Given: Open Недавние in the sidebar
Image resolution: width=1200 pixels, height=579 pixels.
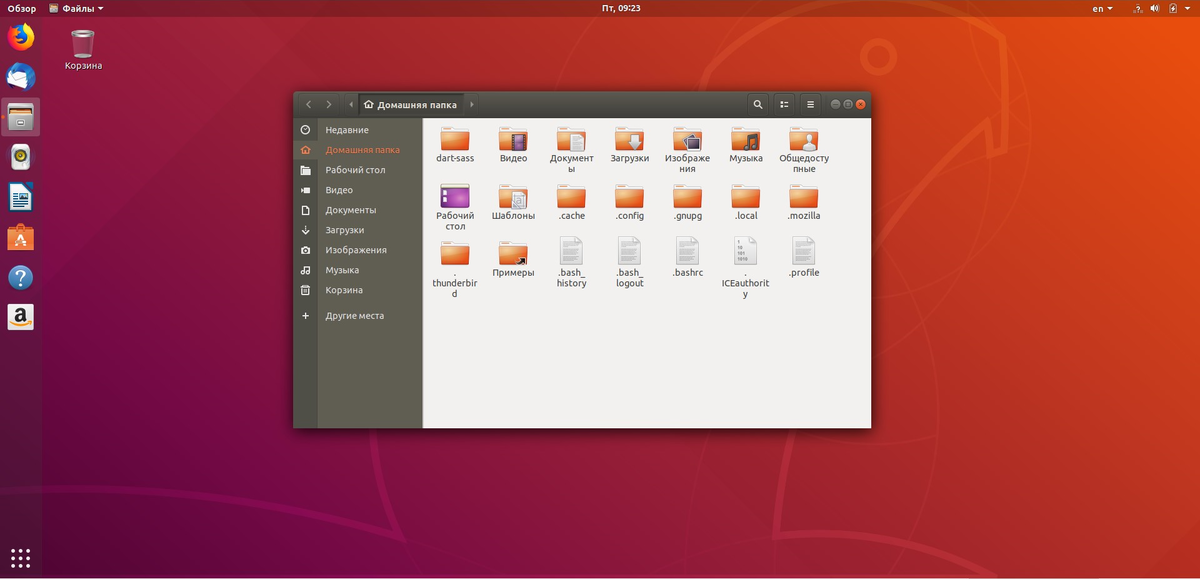Looking at the screenshot, I should 358,130.
